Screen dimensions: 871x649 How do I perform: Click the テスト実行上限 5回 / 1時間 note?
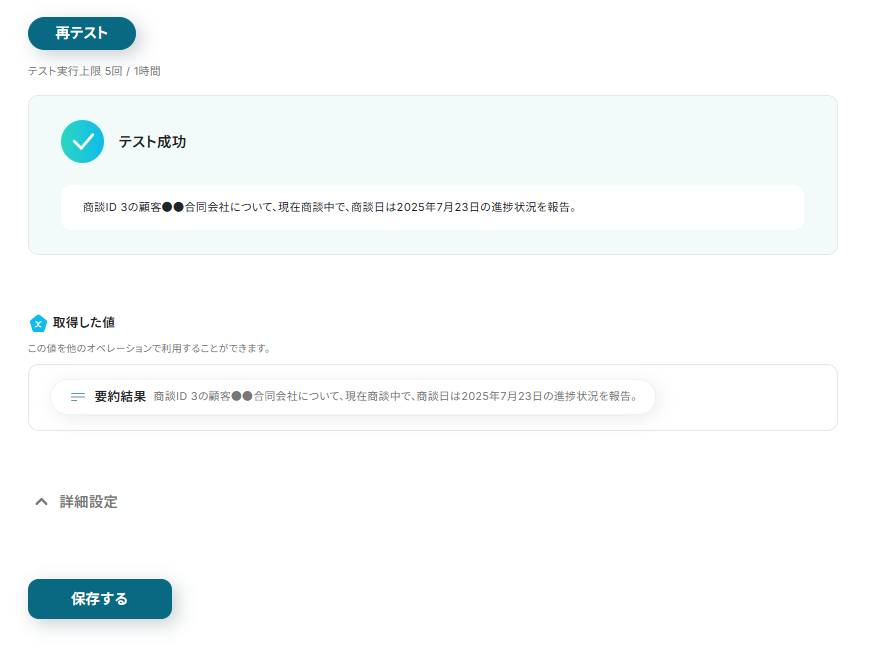click(x=94, y=71)
